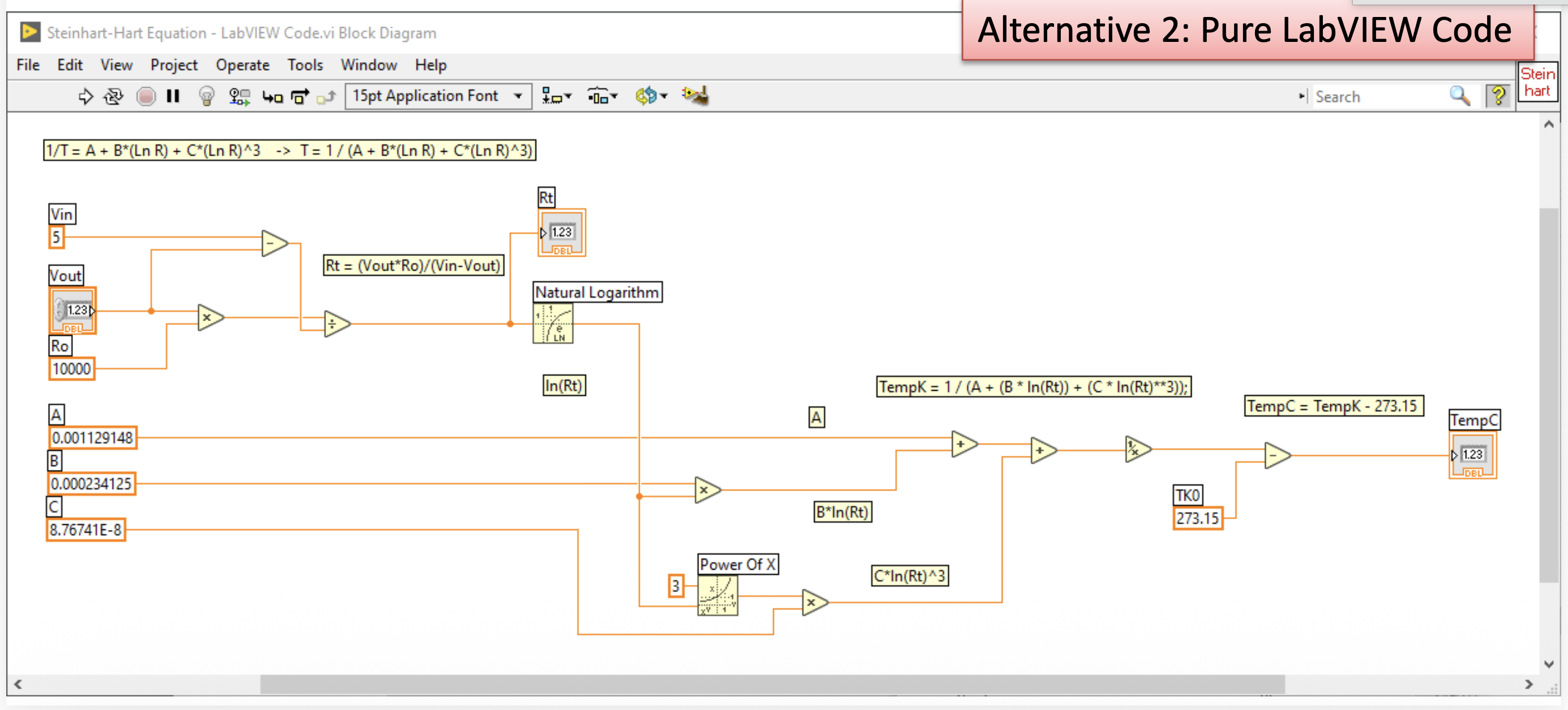Click the scroll right arrow
The width and height of the screenshot is (1568, 710).
pos(1528,684)
